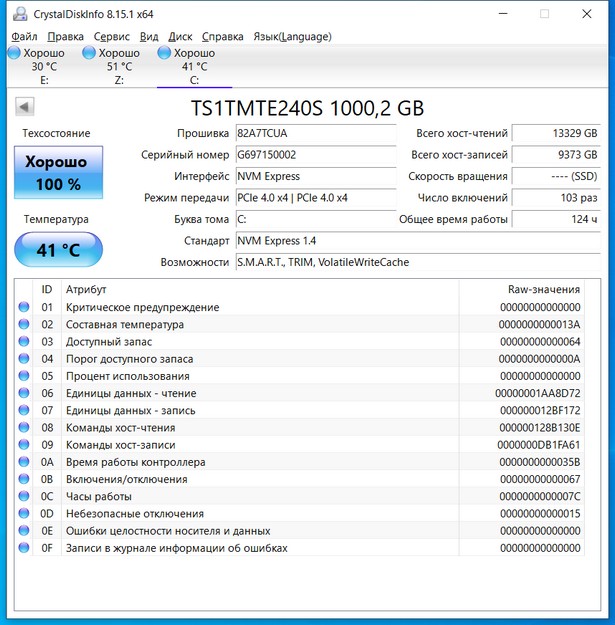
Task: Click raw value 0000000000064
Action: 540,342
